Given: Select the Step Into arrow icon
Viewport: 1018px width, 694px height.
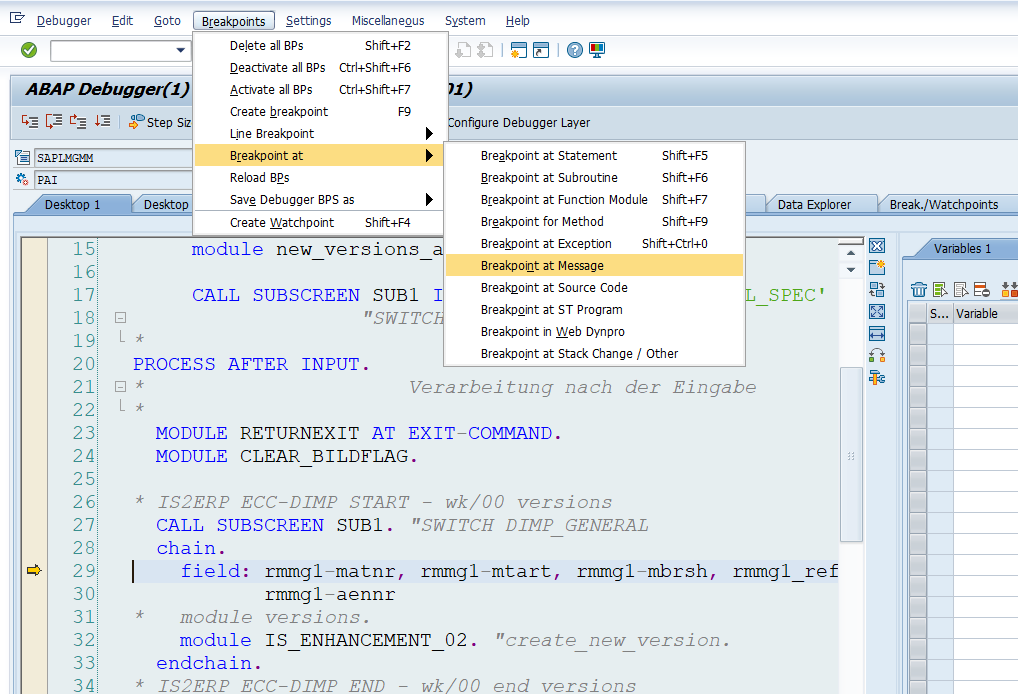Looking at the screenshot, I should click(x=28, y=122).
